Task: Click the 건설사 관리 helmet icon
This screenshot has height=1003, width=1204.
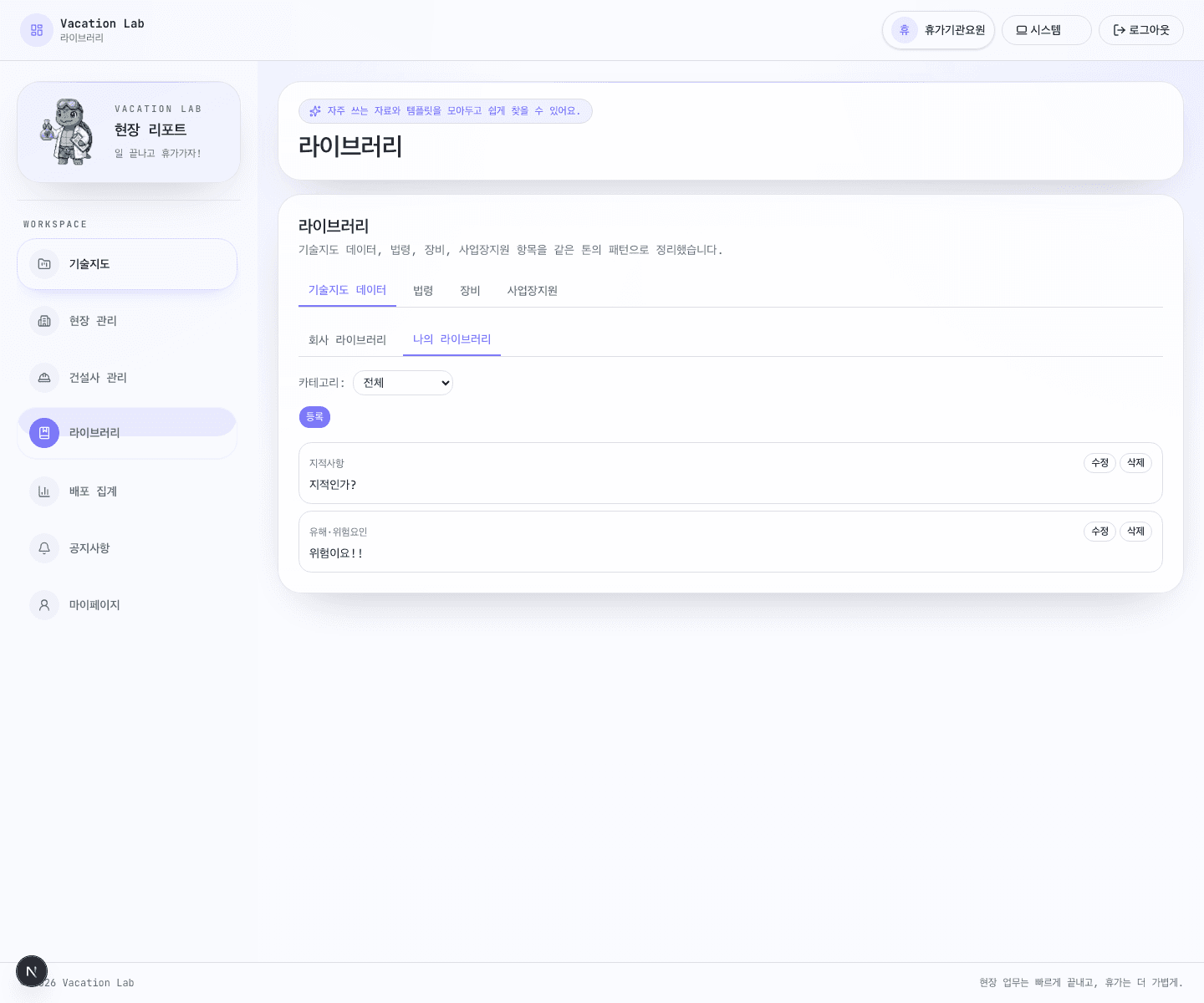Action: click(44, 378)
